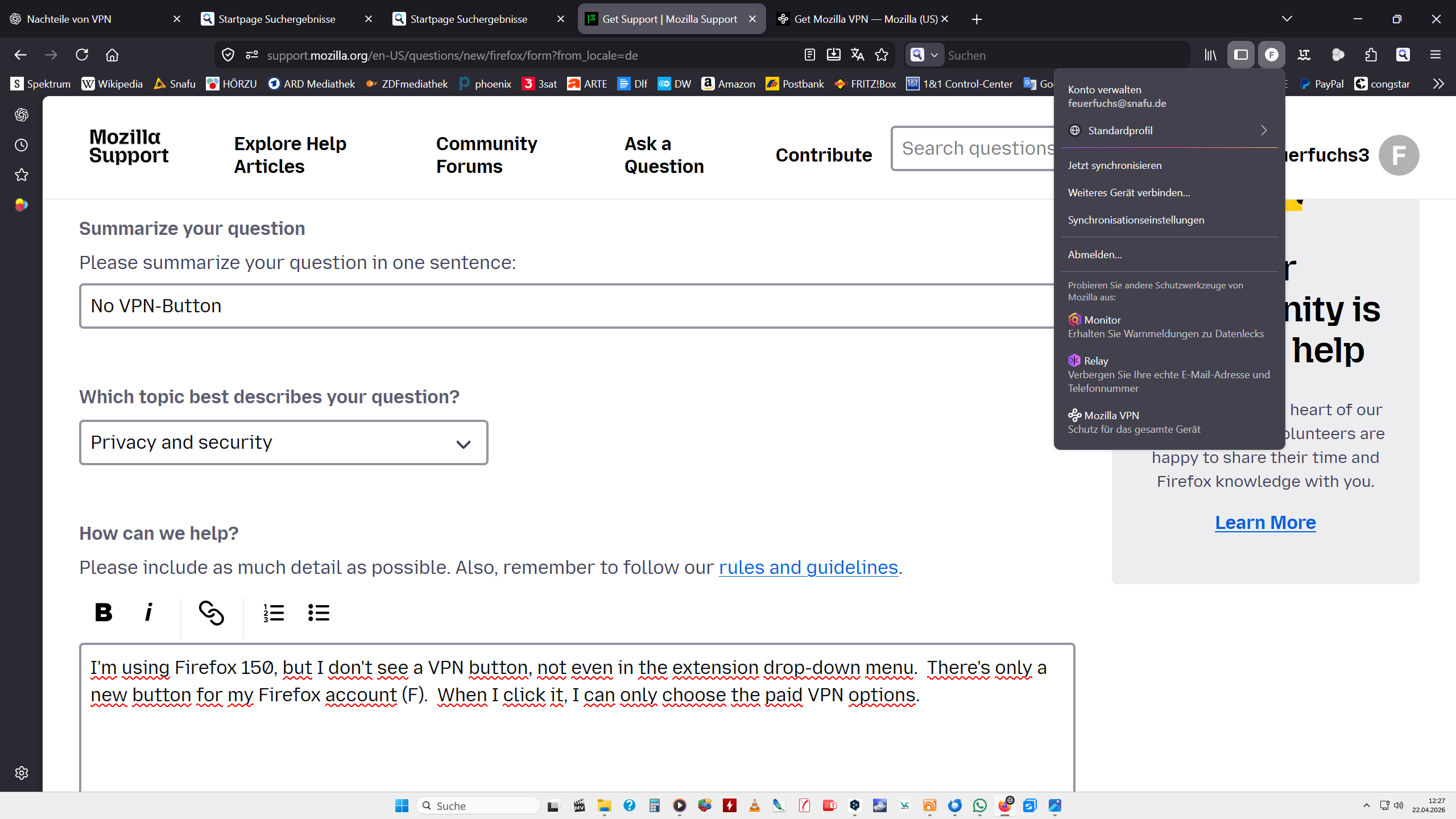1456x819 pixels.
Task: Insert a bulleted list in the editor
Action: [318, 613]
